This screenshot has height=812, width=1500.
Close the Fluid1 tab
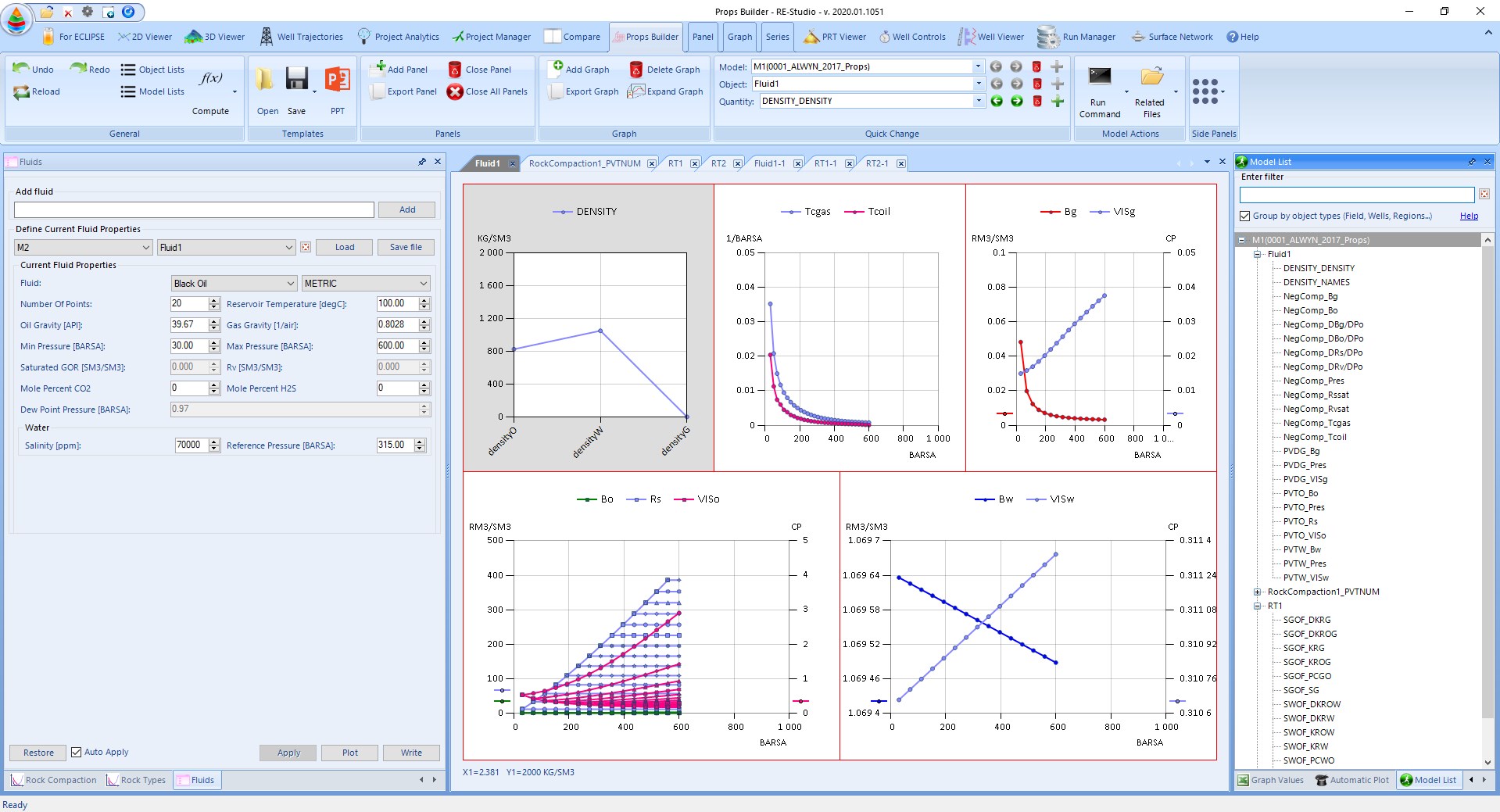(x=513, y=163)
